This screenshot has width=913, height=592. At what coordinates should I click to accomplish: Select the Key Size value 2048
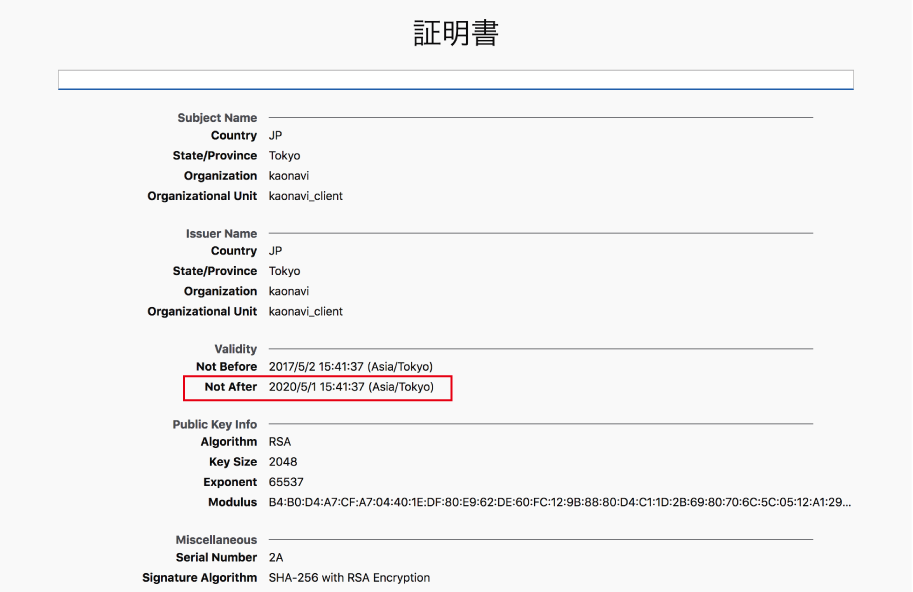[283, 462]
